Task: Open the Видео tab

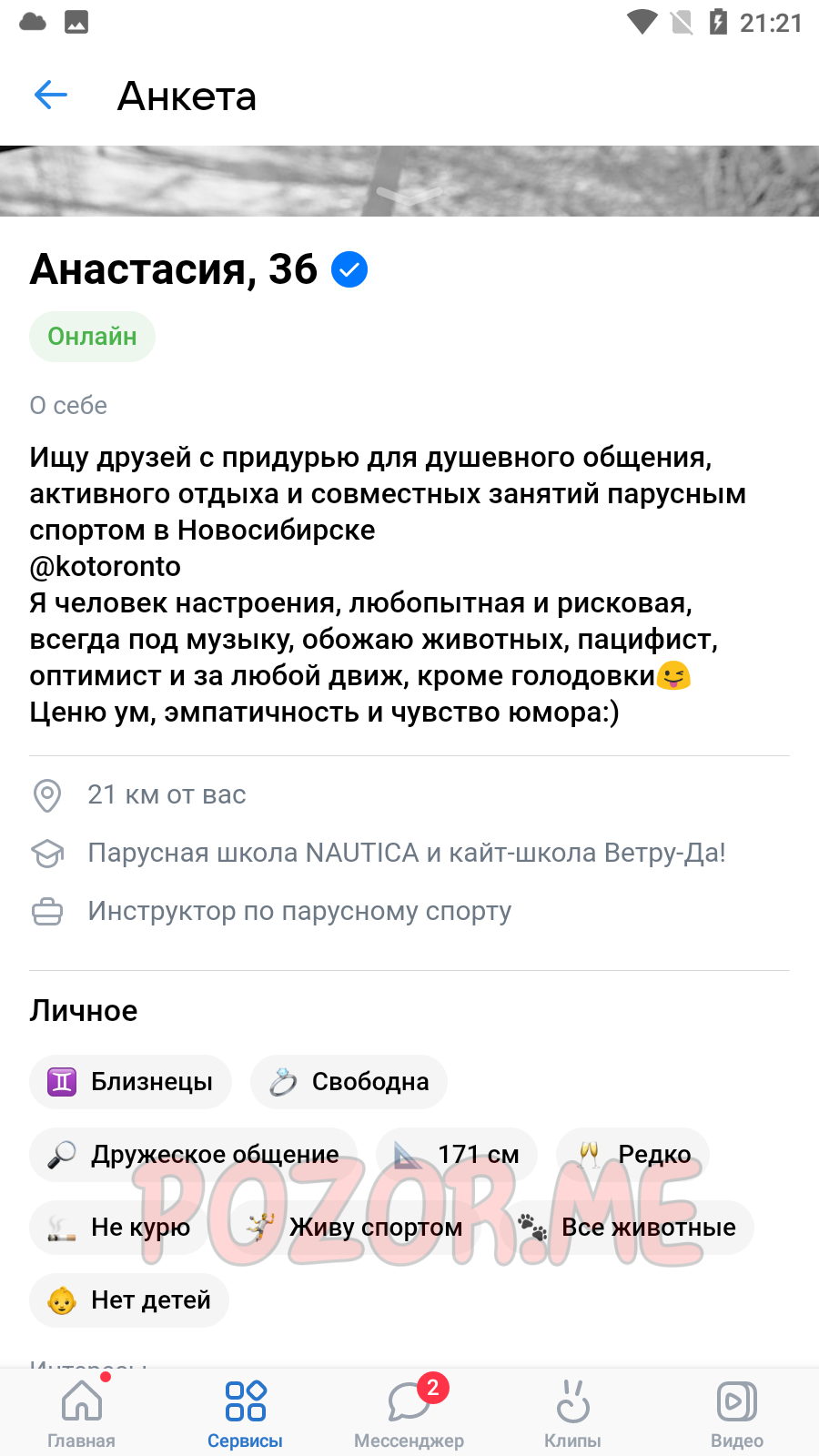Action: point(737,1412)
